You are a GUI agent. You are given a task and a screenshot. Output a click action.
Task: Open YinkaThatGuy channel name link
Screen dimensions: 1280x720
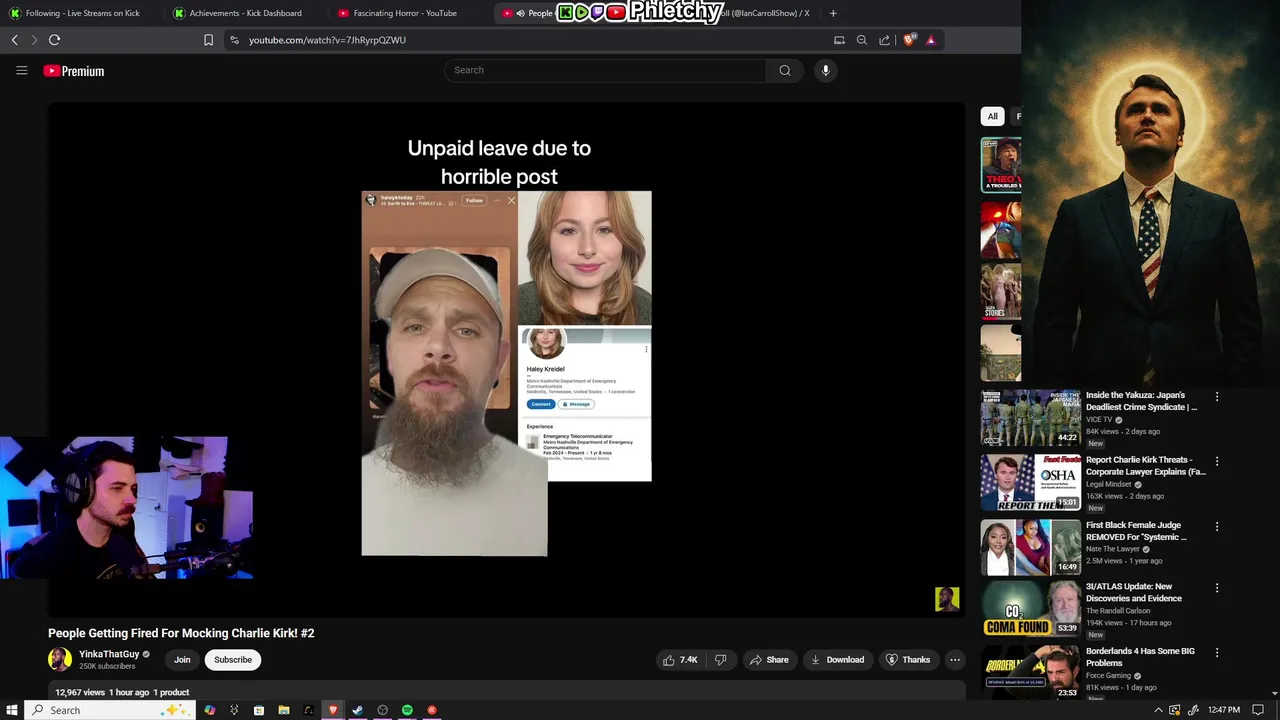pos(109,654)
